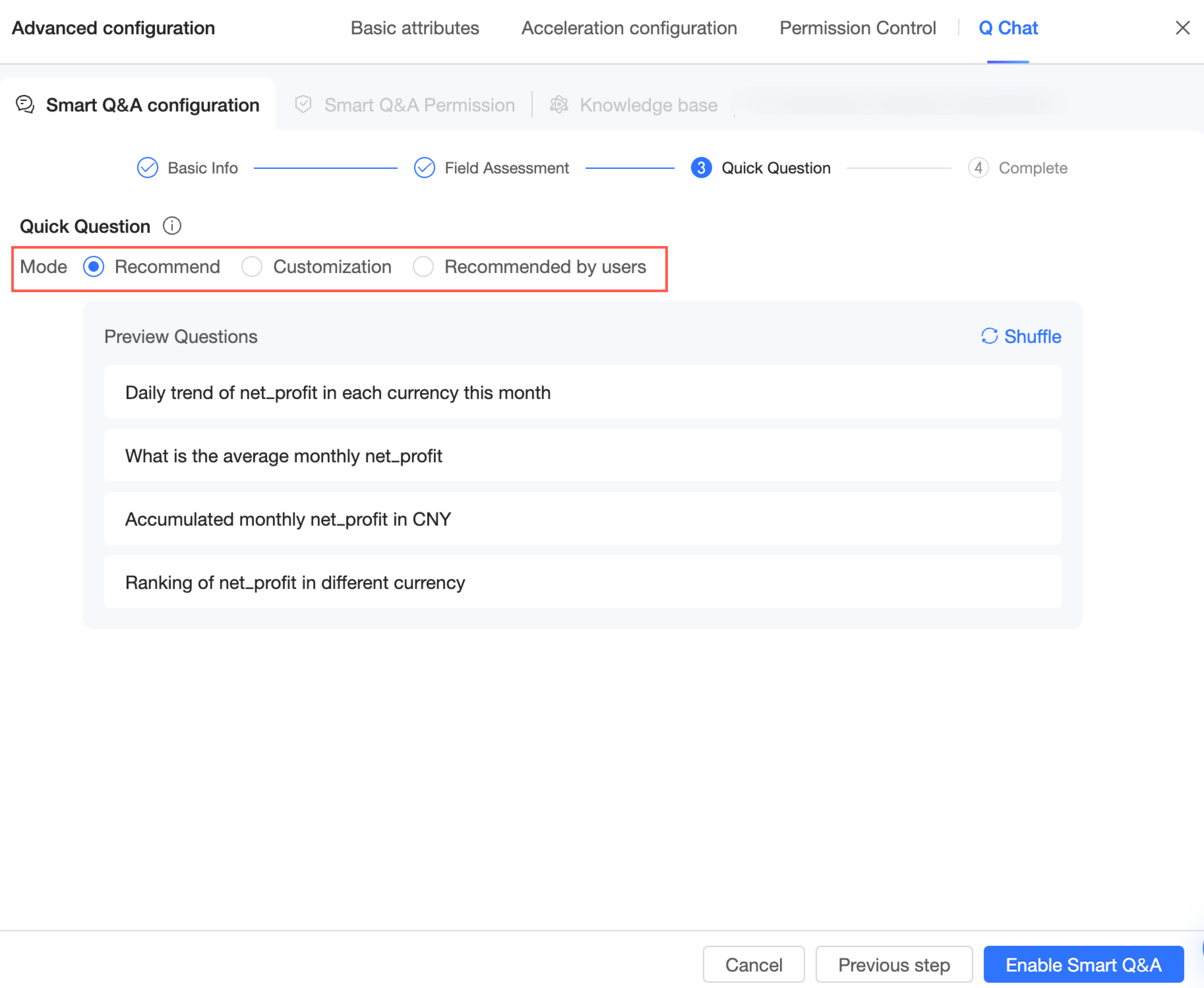Open the Acceleration configuration tab
1204x988 pixels.
coord(629,28)
